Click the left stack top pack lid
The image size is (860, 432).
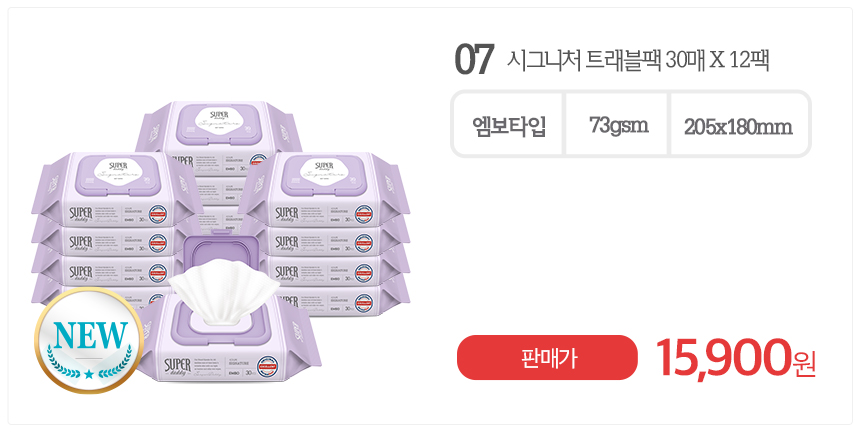118,175
